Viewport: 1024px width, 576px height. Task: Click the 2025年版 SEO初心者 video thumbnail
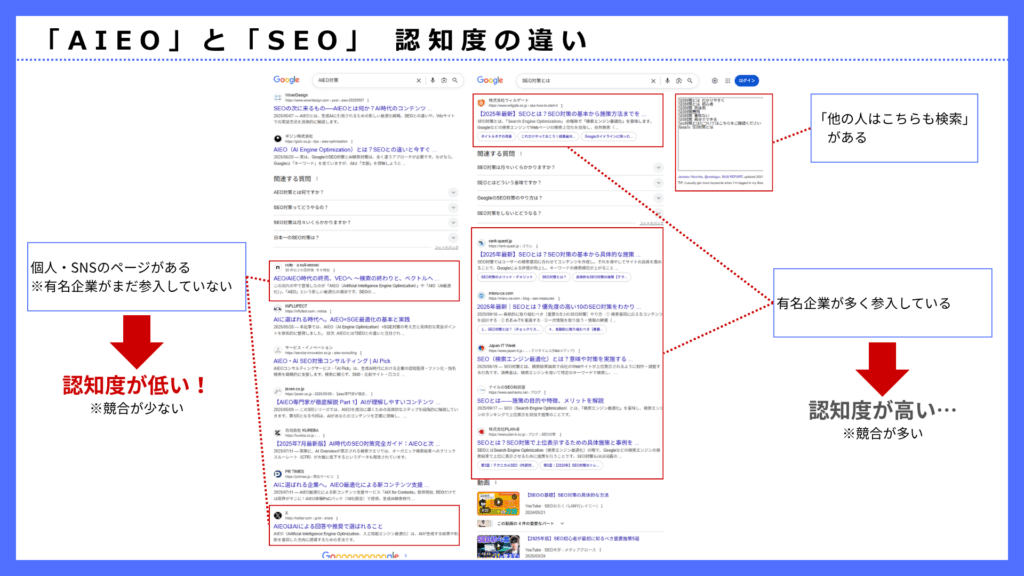498,544
